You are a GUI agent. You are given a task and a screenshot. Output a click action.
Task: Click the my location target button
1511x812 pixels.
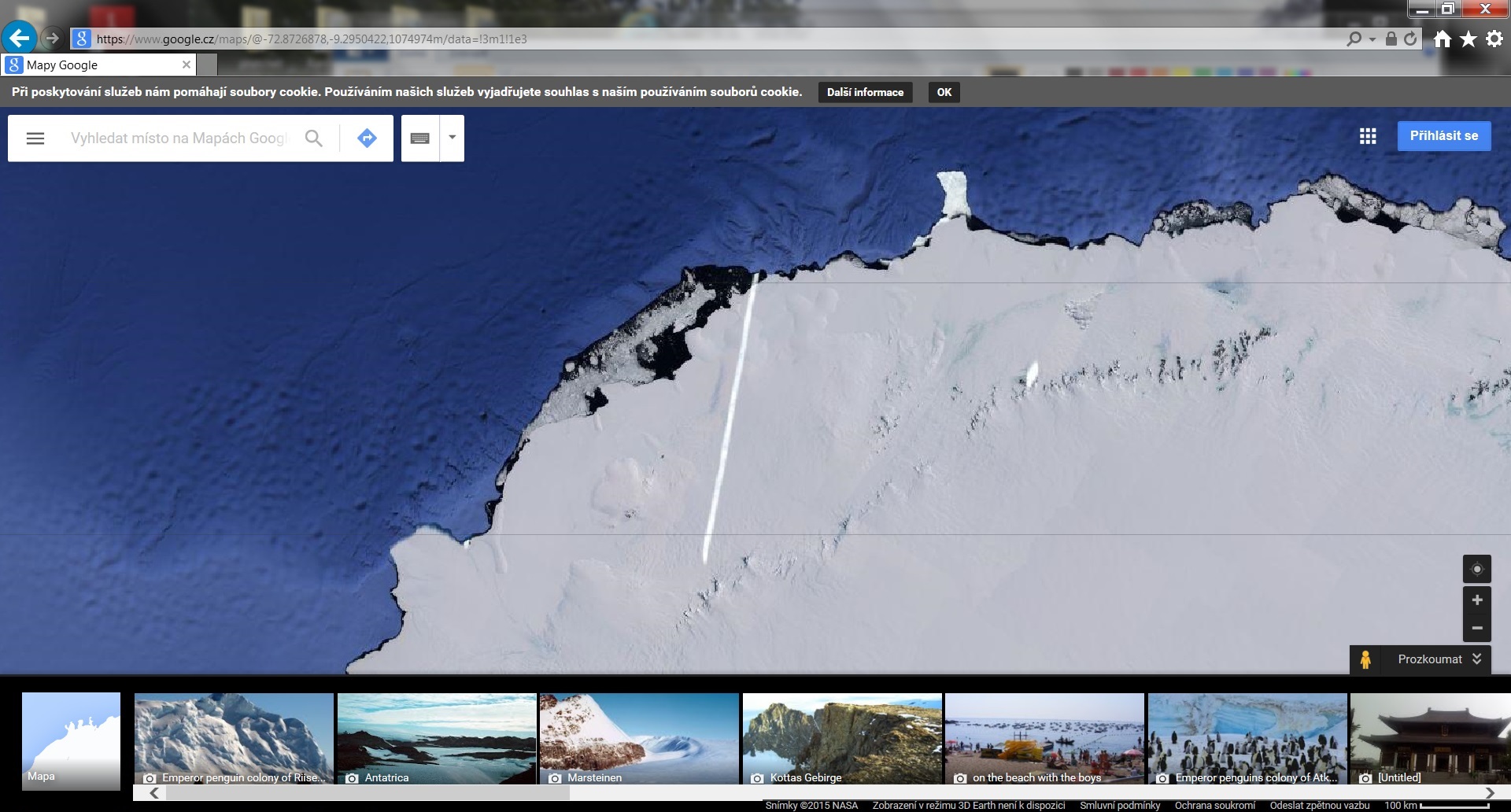click(x=1476, y=569)
